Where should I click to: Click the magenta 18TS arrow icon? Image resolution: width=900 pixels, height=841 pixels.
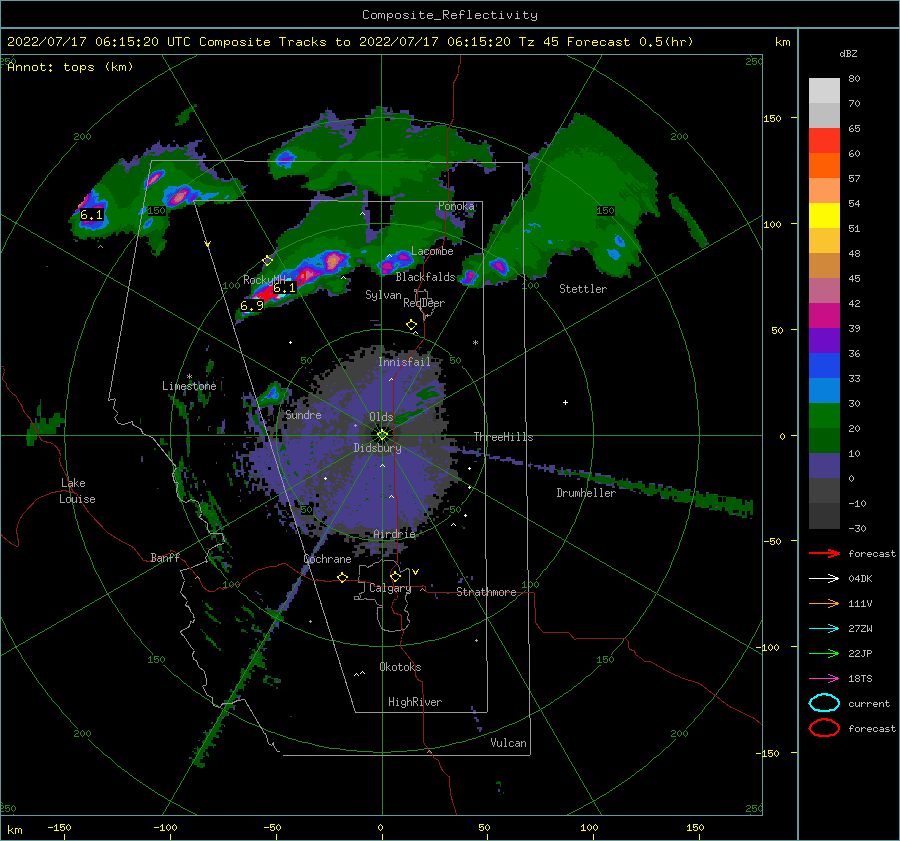pyautogui.click(x=824, y=679)
